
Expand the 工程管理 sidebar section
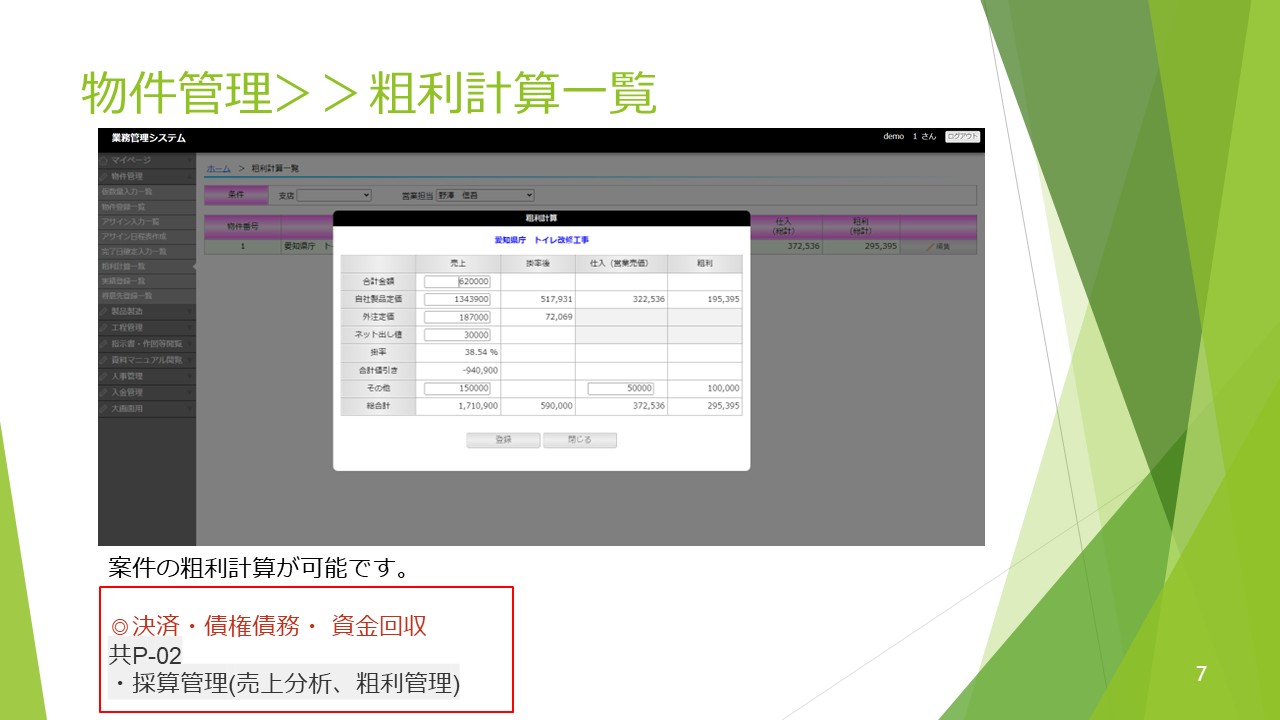(147, 328)
